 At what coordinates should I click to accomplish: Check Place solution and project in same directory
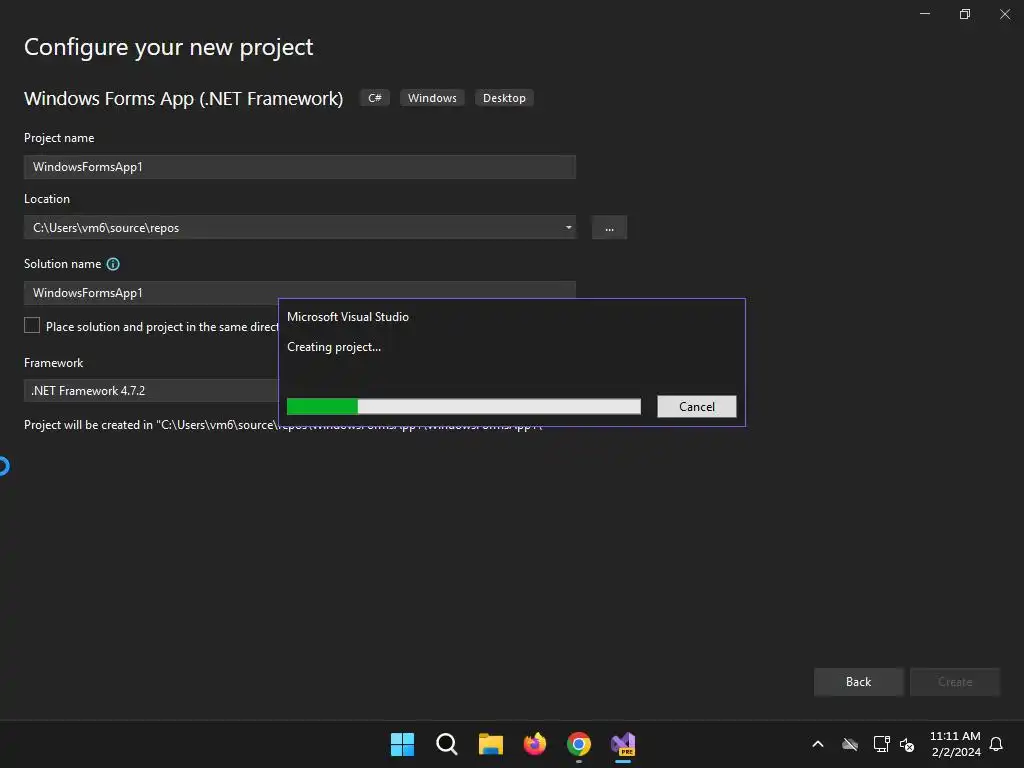point(32,325)
